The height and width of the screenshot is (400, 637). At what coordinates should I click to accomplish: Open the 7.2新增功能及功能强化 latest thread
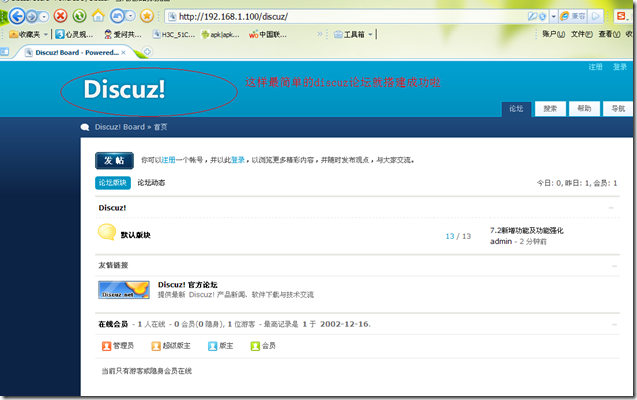pyautogui.click(x=526, y=231)
